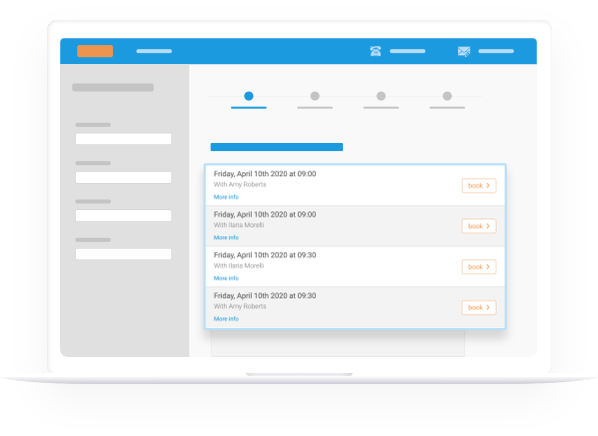Viewport: 598px width, 436px height.
Task: Click the third sidebar input field
Action: [123, 216]
